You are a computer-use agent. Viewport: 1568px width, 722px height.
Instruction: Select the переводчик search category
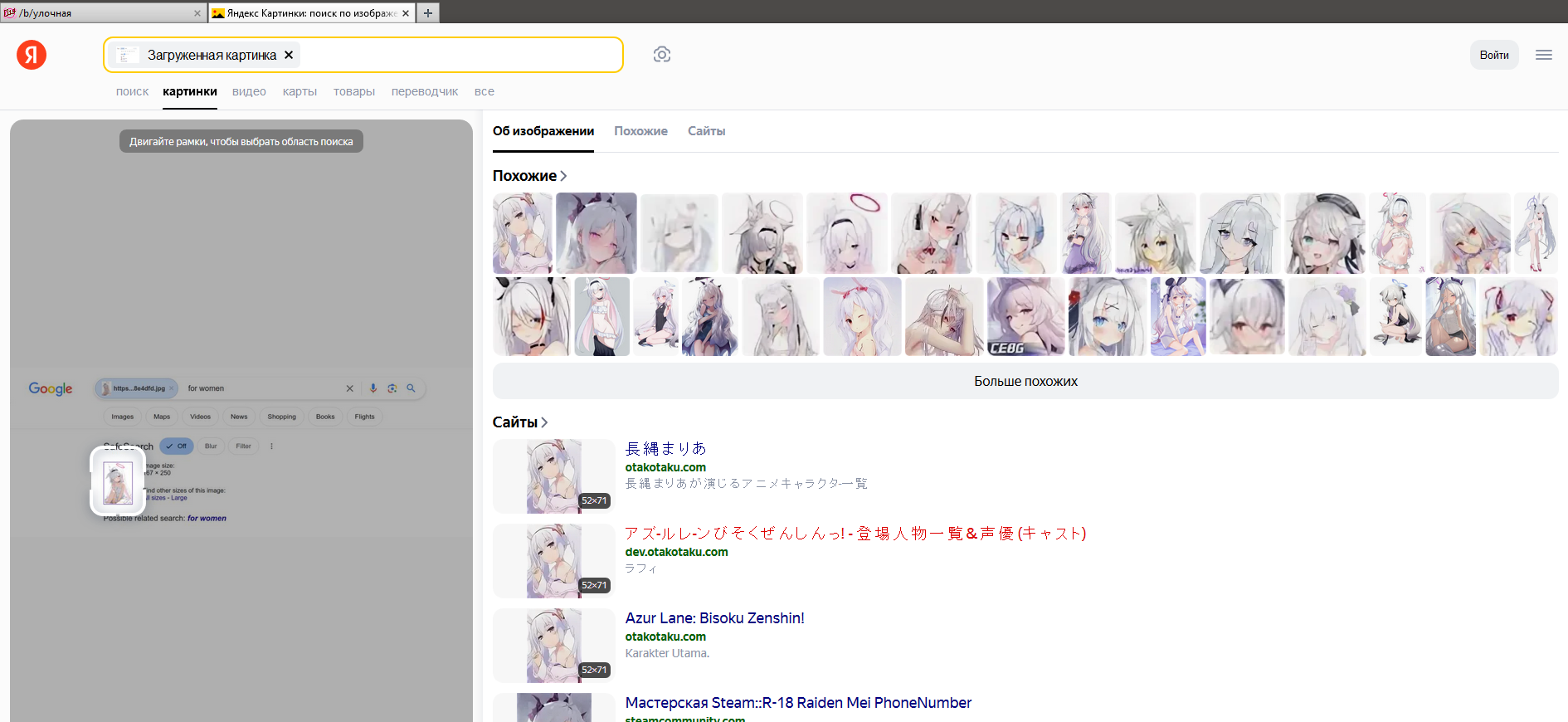pyautogui.click(x=424, y=91)
